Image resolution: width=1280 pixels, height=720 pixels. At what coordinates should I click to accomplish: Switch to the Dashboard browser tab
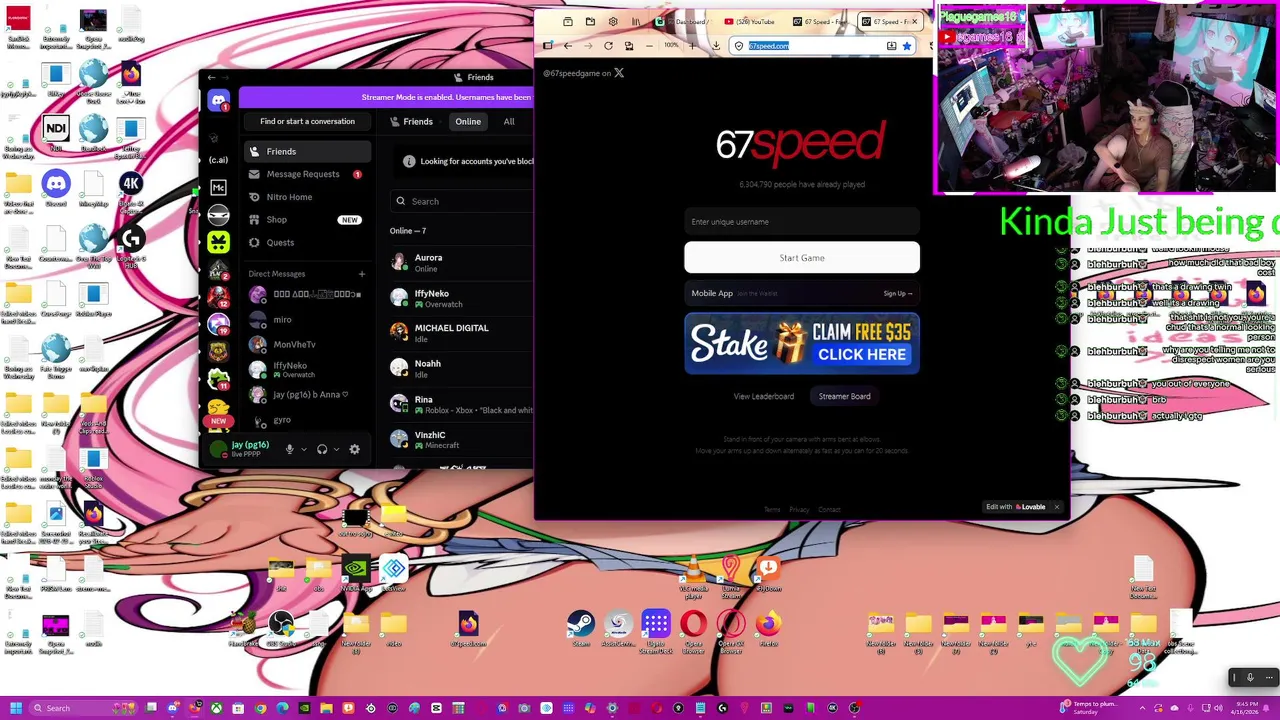[x=684, y=22]
